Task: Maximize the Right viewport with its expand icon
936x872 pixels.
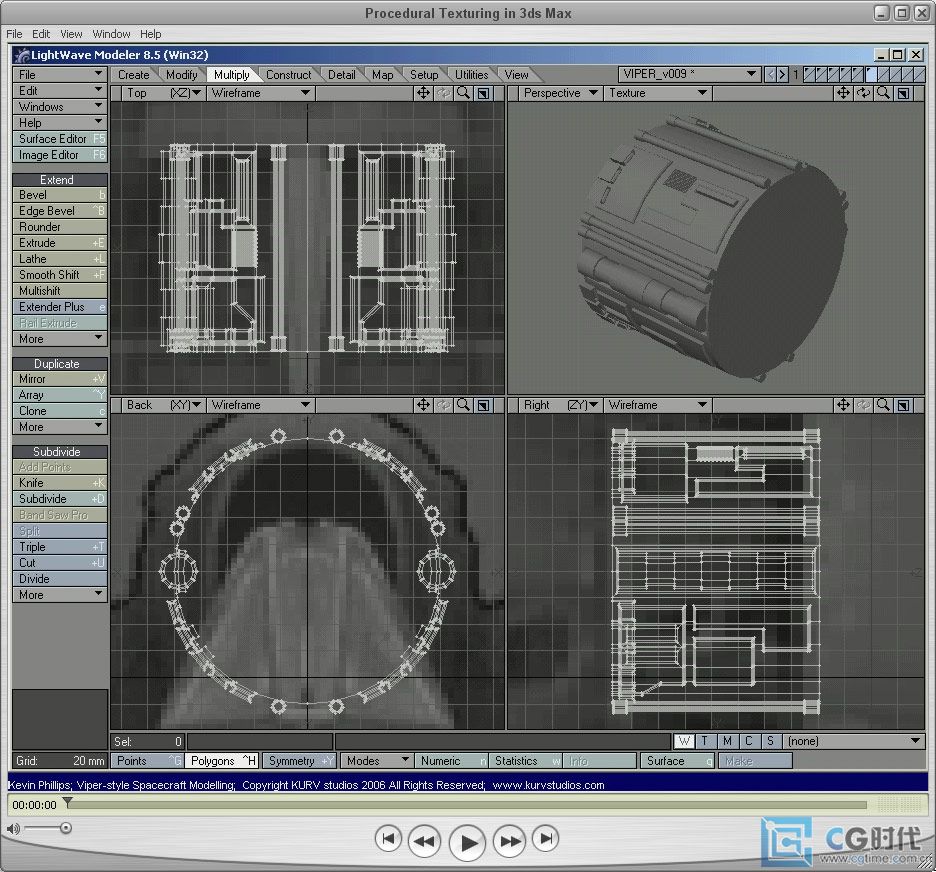Action: coord(904,405)
